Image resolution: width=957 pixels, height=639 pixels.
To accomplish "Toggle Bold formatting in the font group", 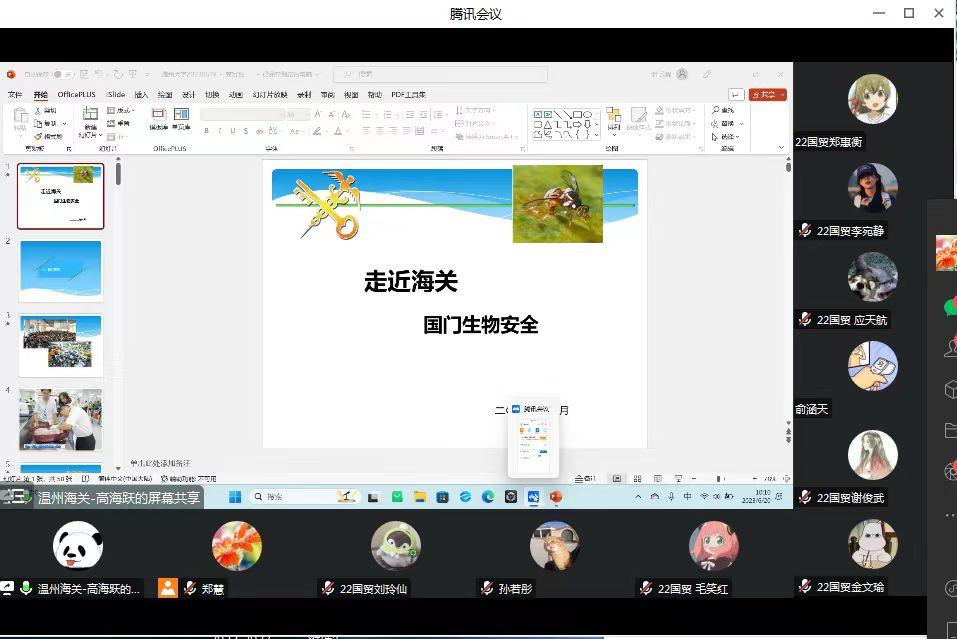I will pos(206,131).
